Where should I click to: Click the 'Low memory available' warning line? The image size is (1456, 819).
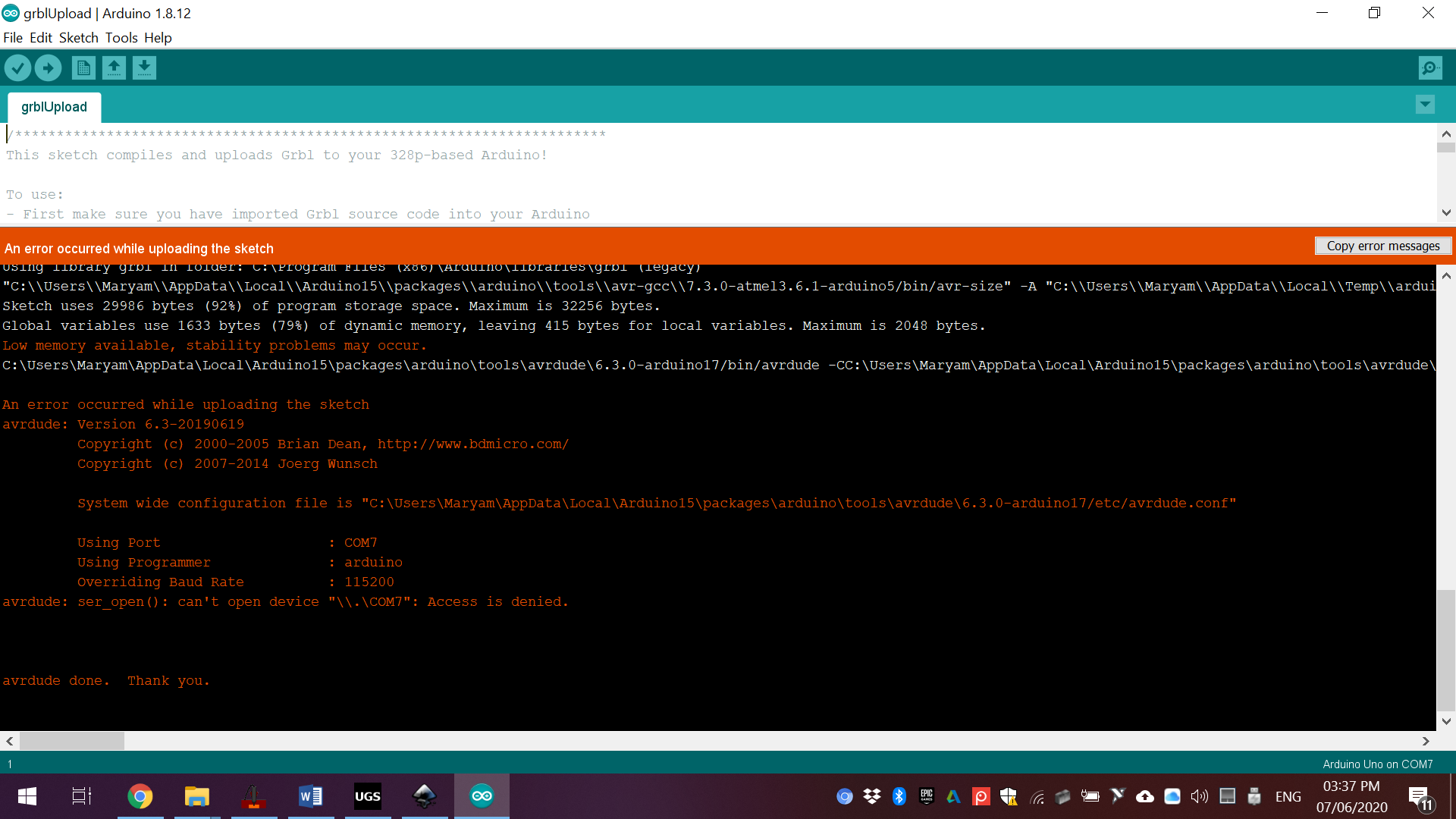point(215,345)
